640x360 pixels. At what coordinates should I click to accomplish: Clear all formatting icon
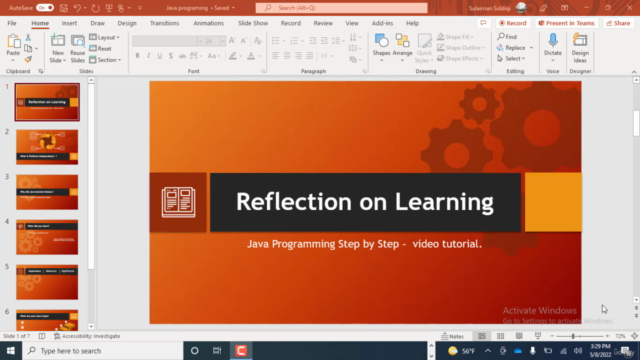coord(258,40)
